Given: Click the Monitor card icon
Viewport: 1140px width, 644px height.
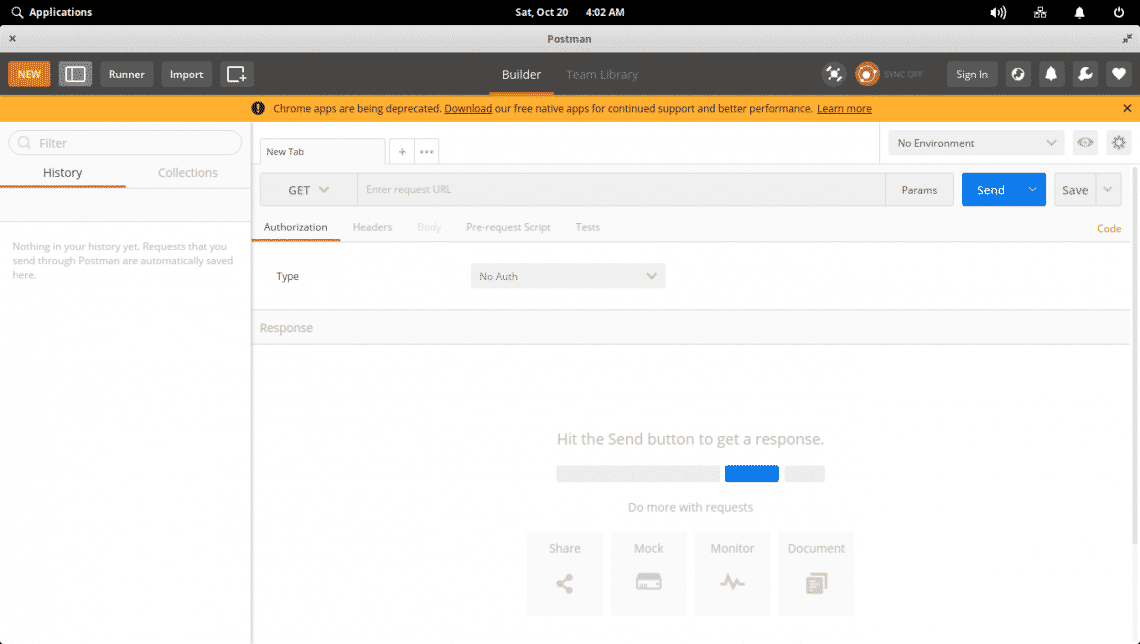Looking at the screenshot, I should click(x=732, y=573).
